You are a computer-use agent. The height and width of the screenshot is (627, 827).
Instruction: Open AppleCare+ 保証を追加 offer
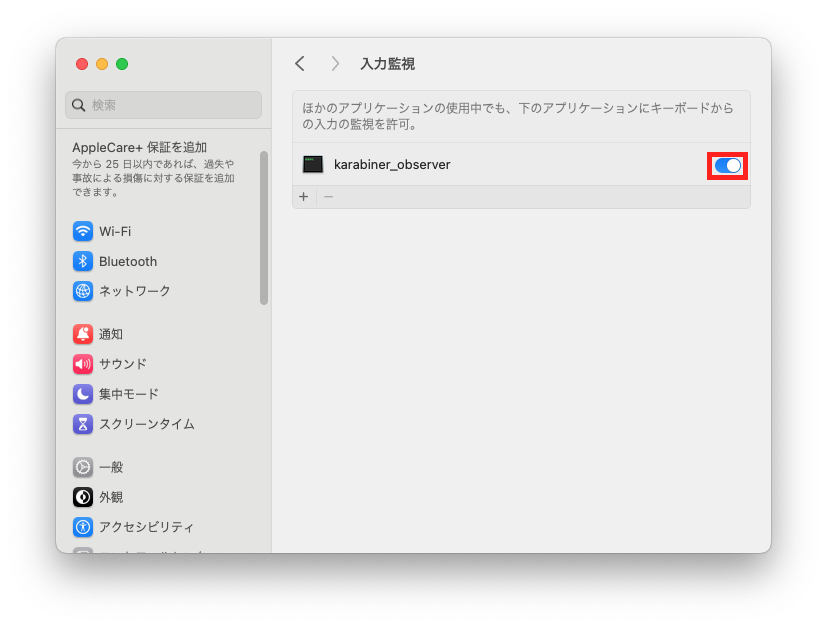[139, 147]
